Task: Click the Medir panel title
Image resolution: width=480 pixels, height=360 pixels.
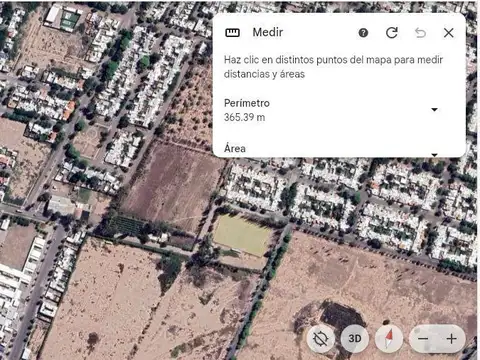Action: [268, 32]
